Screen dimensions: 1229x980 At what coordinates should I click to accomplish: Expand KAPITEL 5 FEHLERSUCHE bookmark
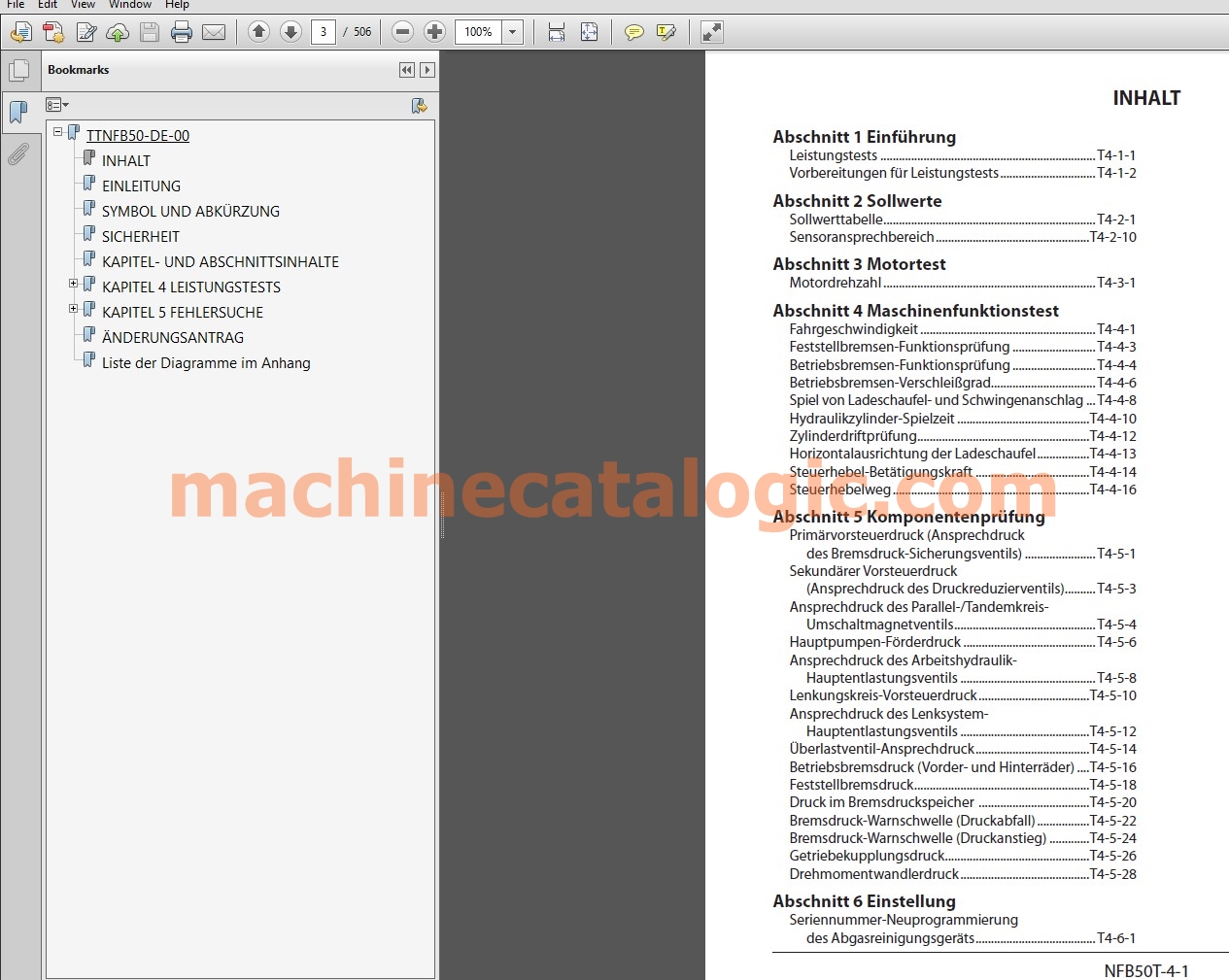tap(73, 308)
